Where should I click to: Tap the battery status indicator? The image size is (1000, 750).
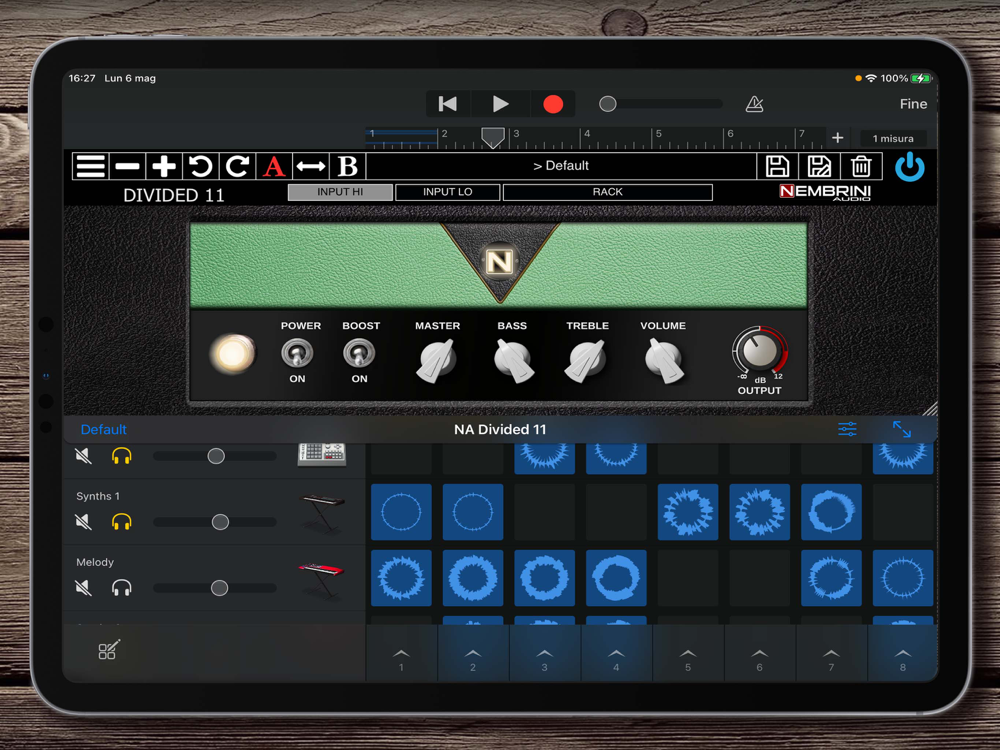pos(921,78)
